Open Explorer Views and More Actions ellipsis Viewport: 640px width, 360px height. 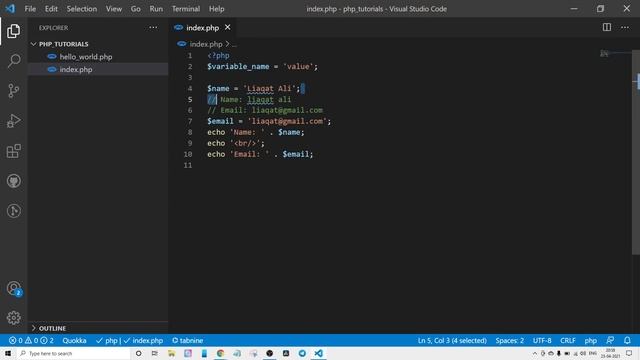coord(153,27)
